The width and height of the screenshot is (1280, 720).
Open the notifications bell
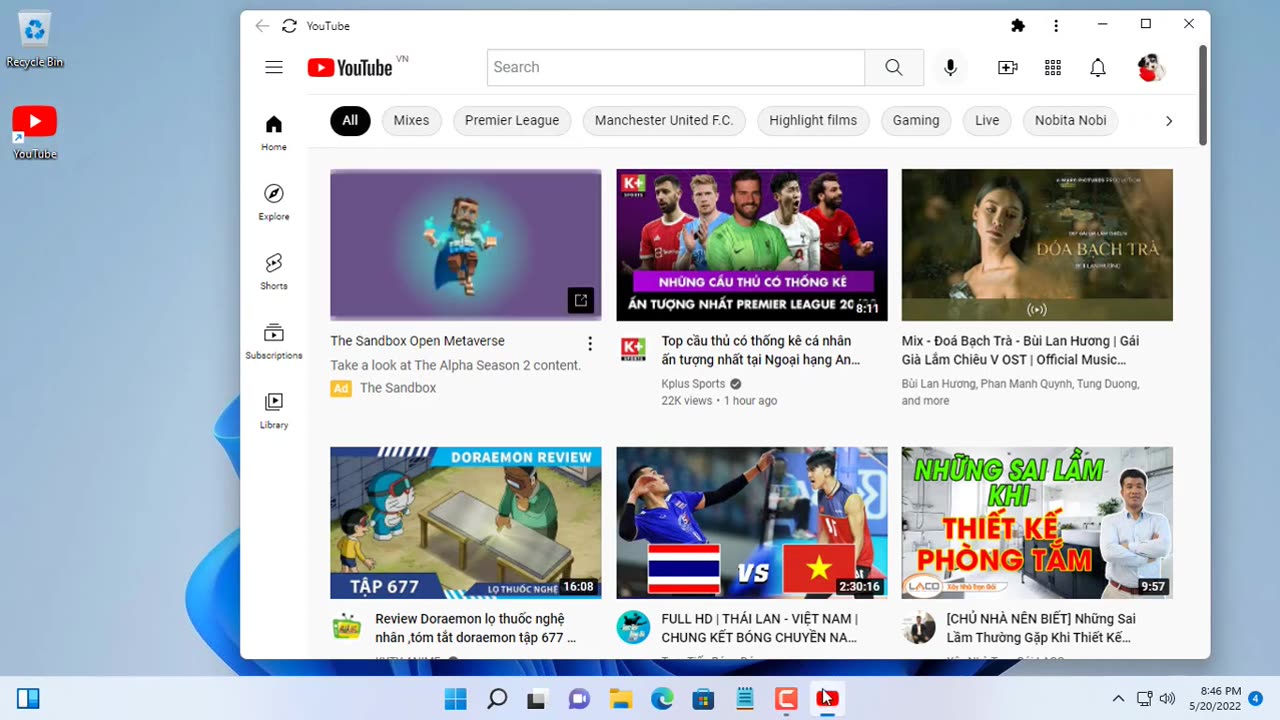click(1098, 67)
